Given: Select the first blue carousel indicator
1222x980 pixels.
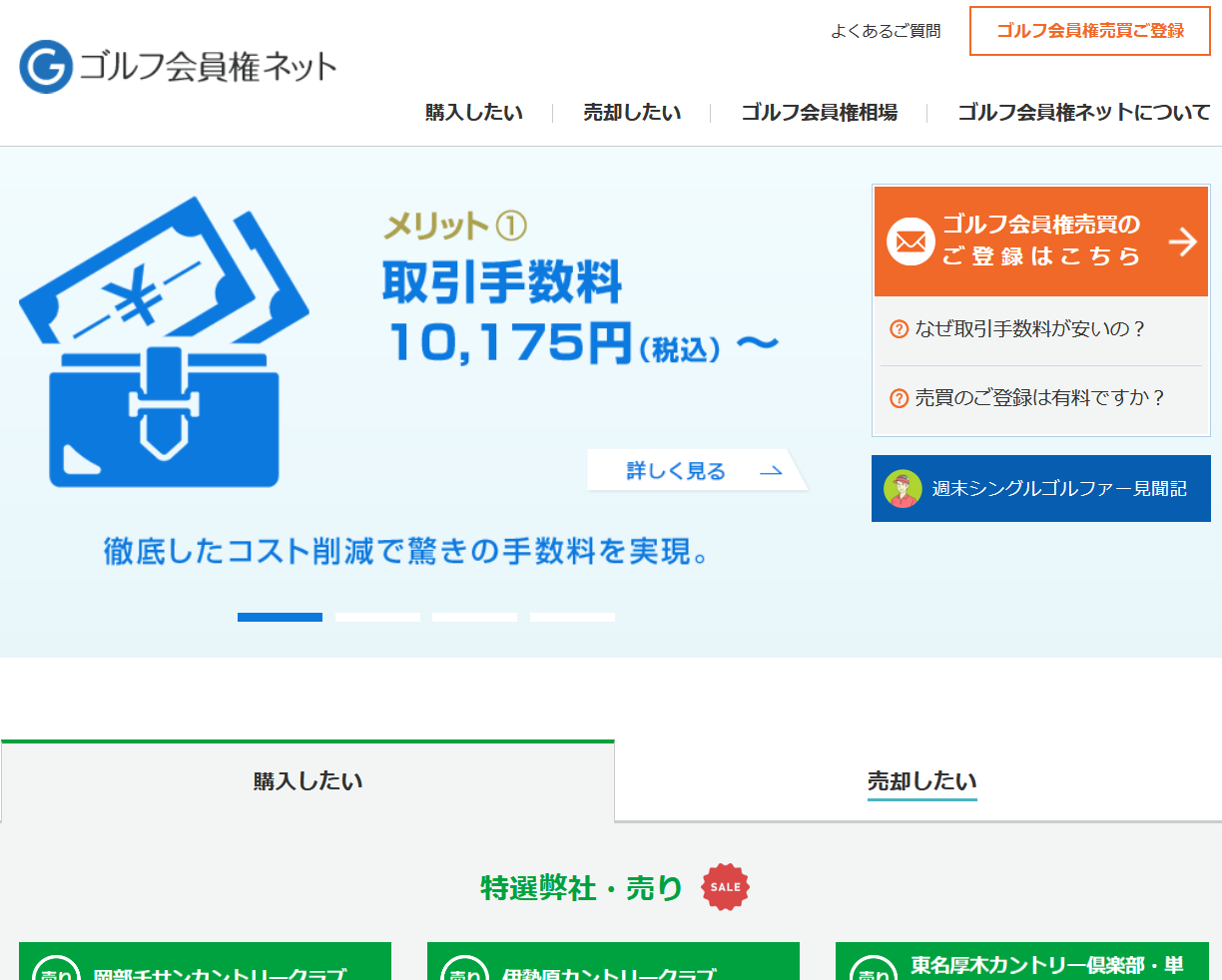Looking at the screenshot, I should coord(280,617).
